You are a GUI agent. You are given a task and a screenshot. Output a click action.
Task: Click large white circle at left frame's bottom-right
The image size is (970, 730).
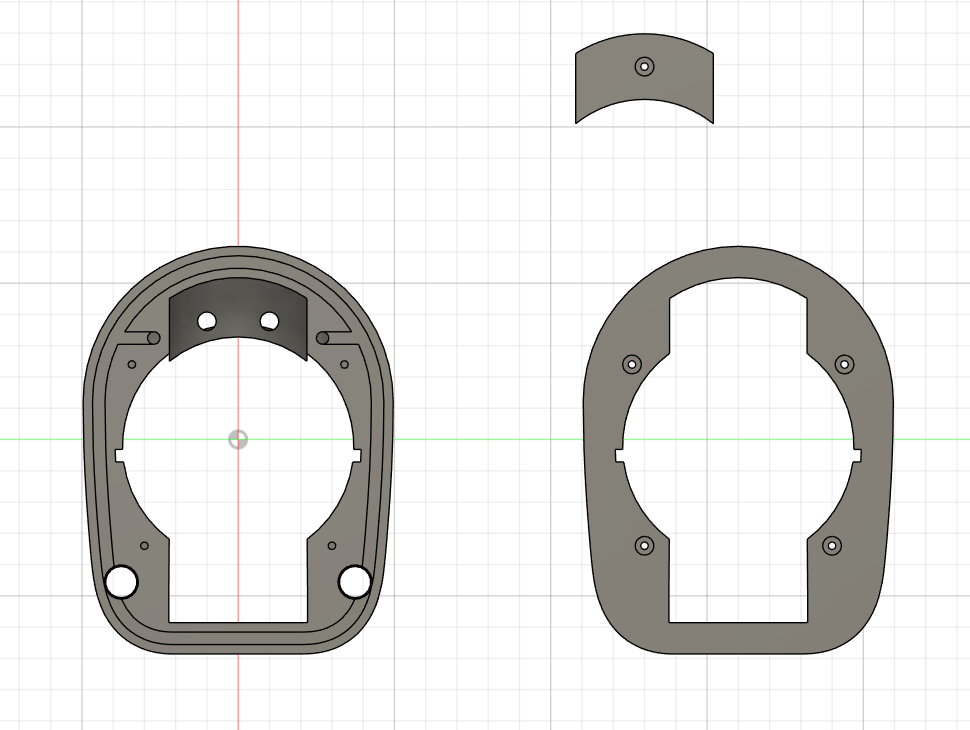[354, 581]
